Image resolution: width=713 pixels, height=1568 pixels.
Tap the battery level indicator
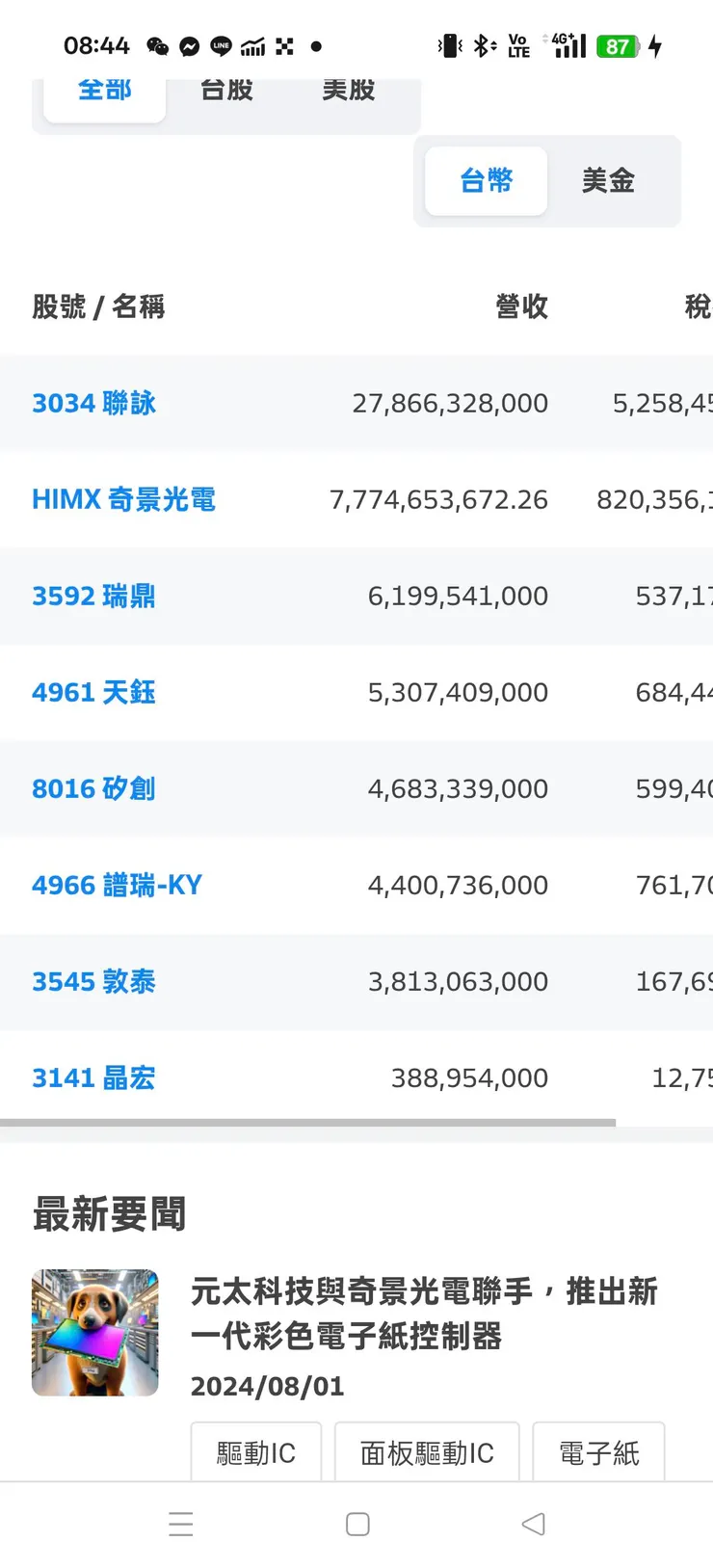[618, 46]
